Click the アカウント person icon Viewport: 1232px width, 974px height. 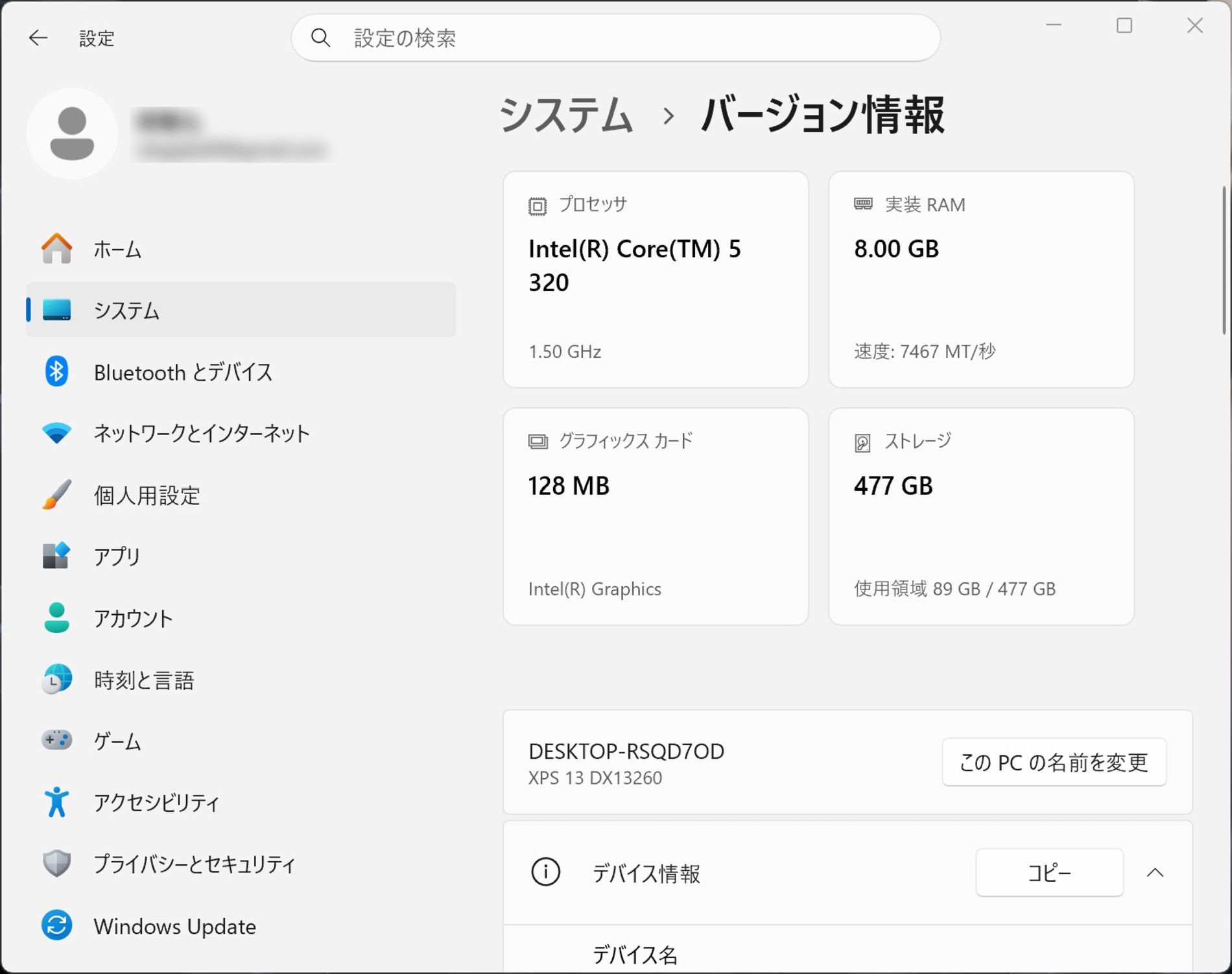(x=56, y=617)
